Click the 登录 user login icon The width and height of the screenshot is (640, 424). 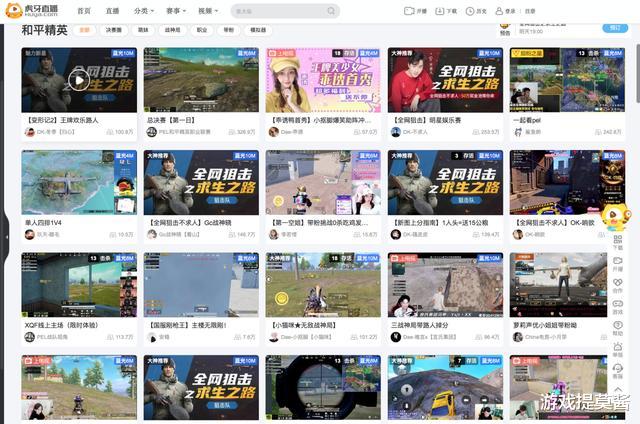[x=499, y=11]
